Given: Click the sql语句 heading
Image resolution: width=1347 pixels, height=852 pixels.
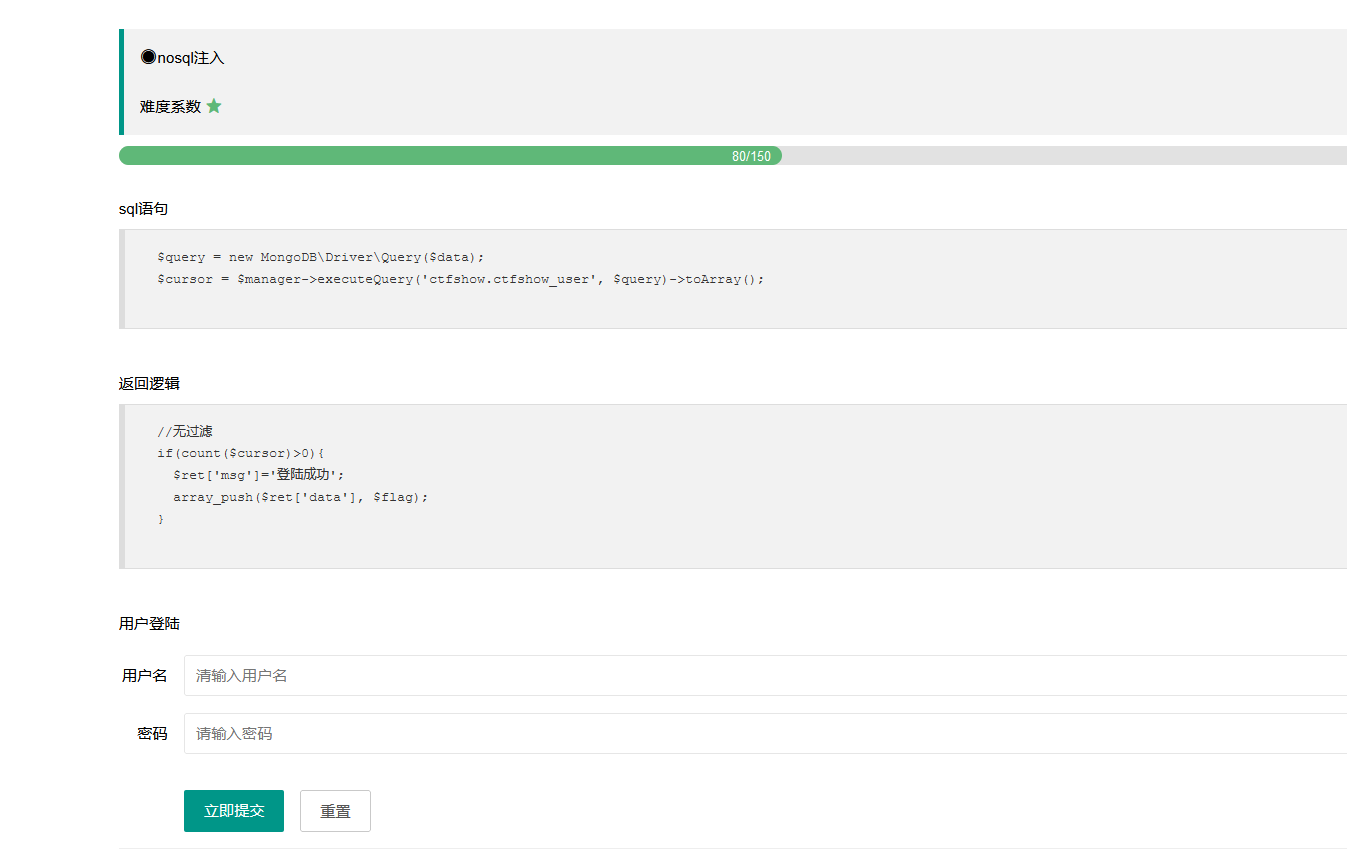Looking at the screenshot, I should click(144, 209).
